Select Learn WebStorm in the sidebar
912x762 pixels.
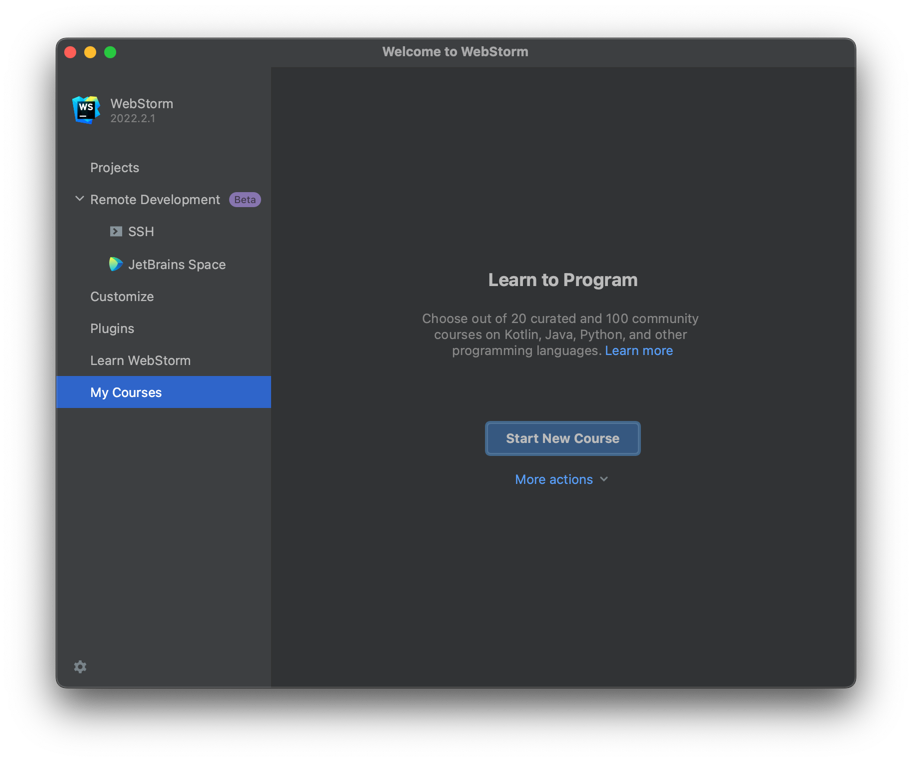coord(140,361)
